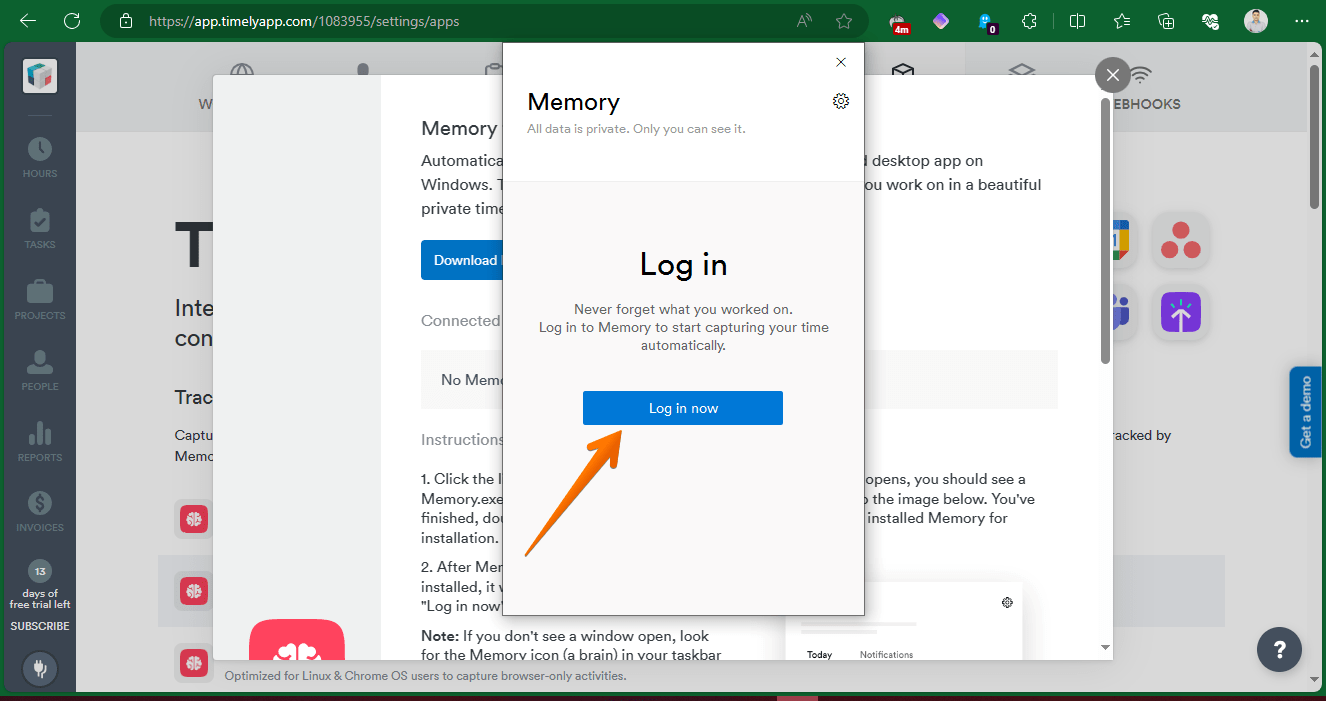Screen dimensions: 1326x701
Task: Open Browser essentials heart icon
Action: (x=1209, y=20)
